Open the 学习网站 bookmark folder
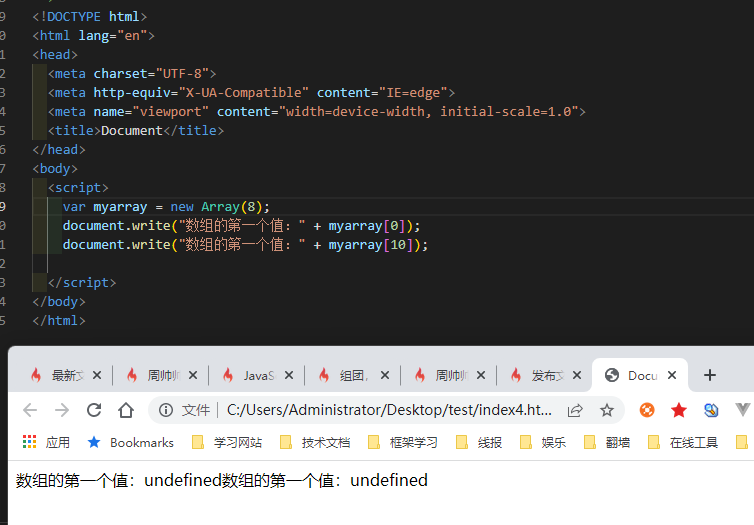Screen dimensions: 754x525 point(226,442)
